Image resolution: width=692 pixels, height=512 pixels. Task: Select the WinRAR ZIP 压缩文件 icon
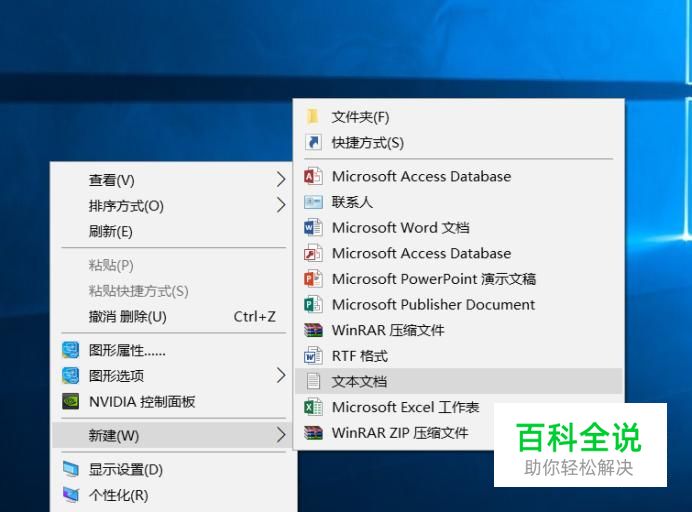pos(313,433)
